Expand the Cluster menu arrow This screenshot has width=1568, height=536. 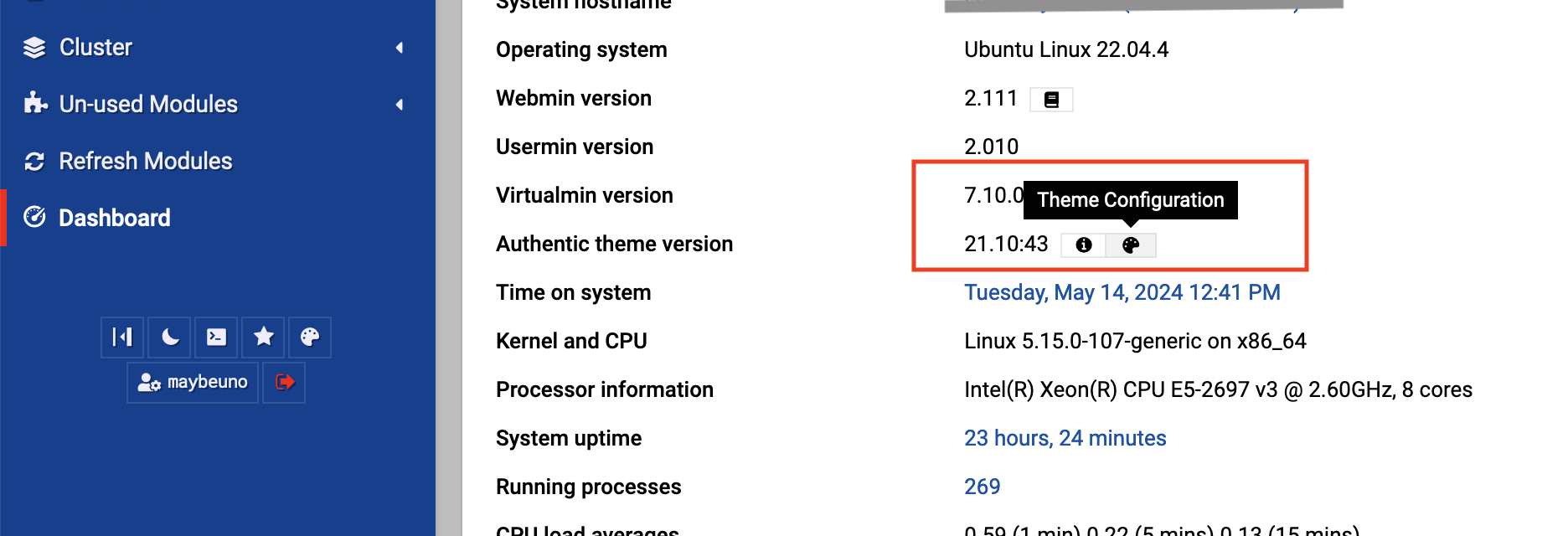[400, 48]
